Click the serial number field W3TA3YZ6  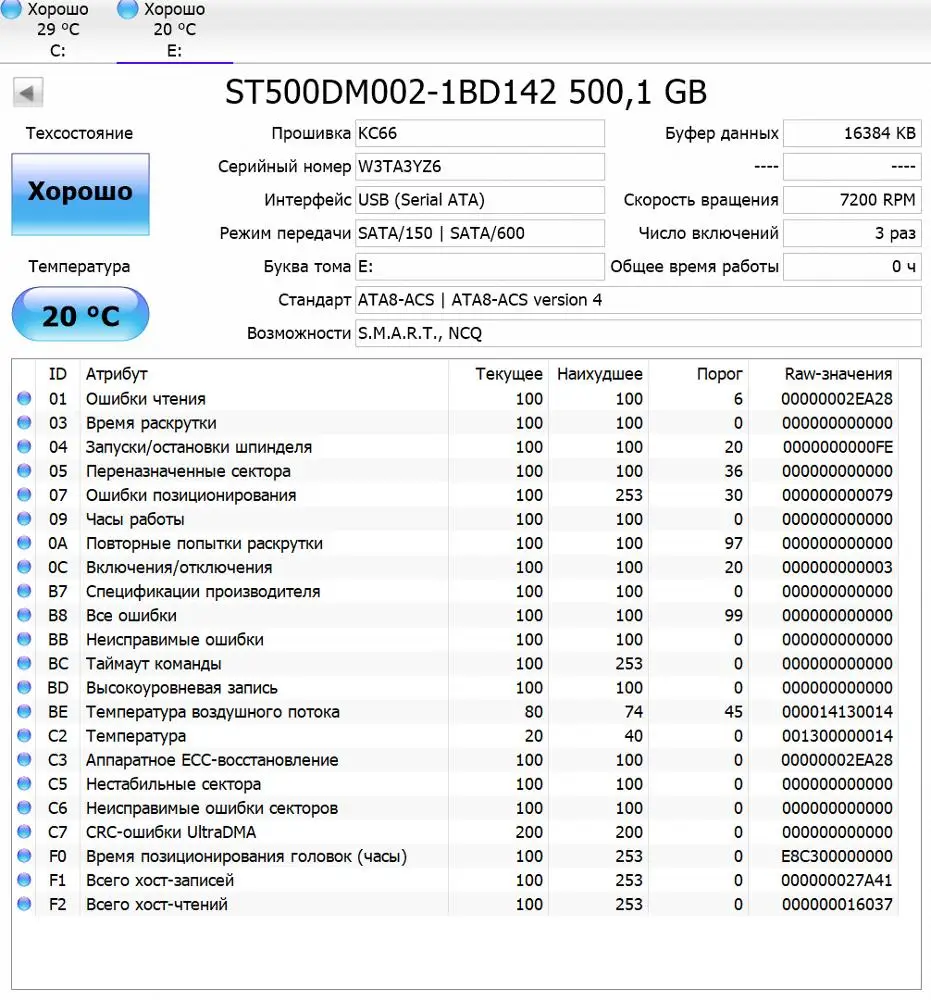[480, 166]
